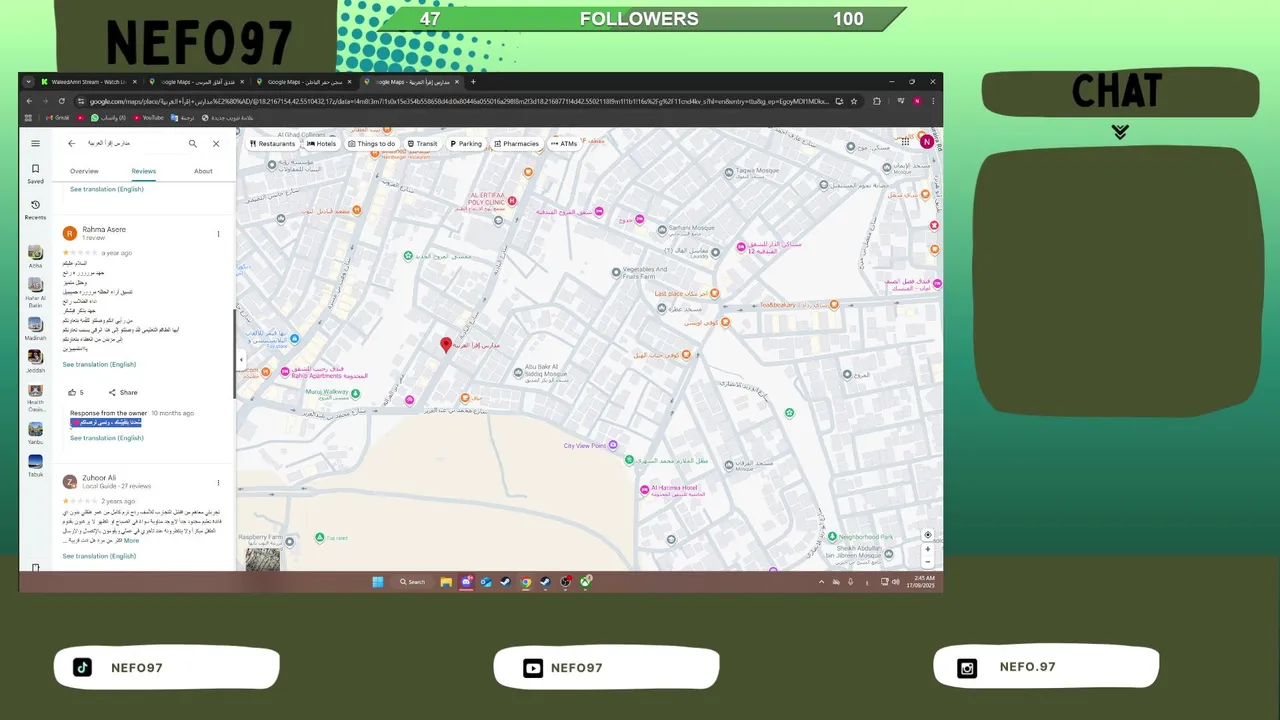The height and width of the screenshot is (720, 1280).
Task: Open Rahma Asere reviewer profile
Action: [104, 229]
